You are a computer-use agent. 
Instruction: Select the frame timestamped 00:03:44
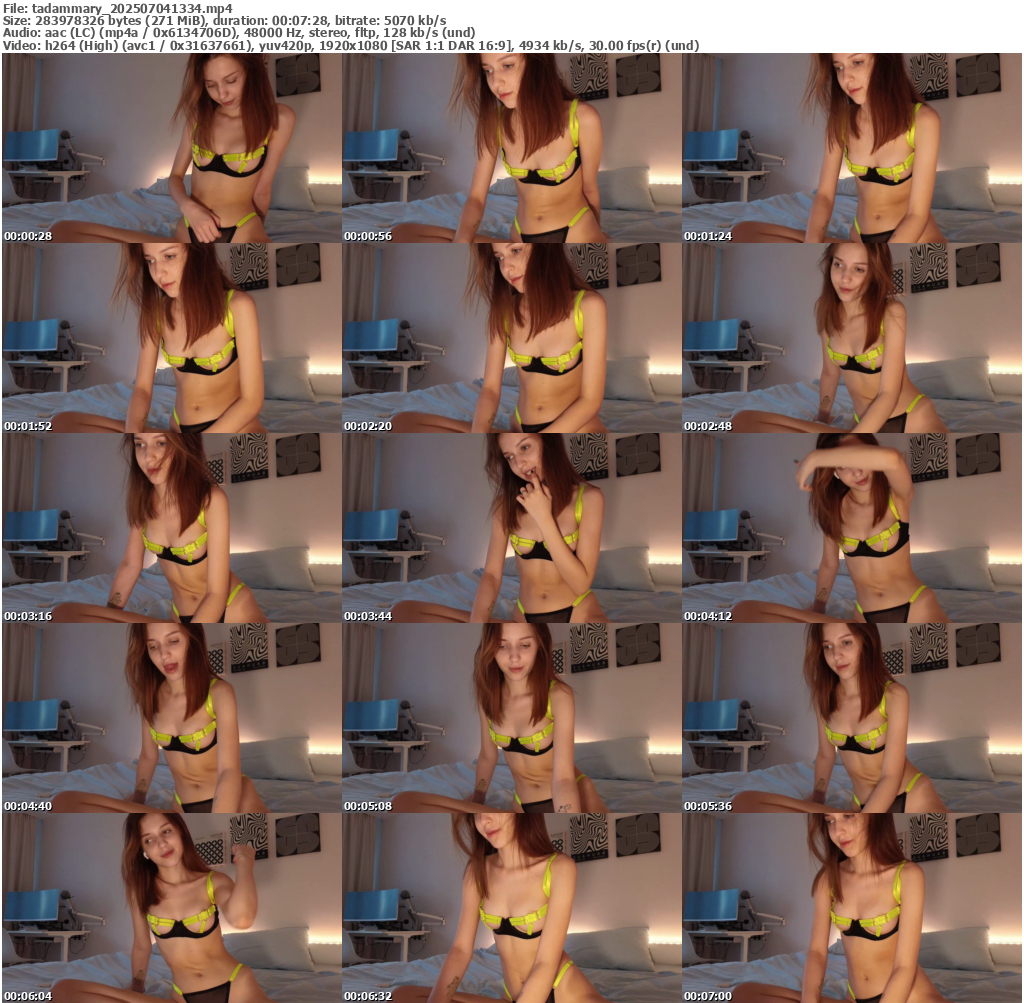pyautogui.click(x=511, y=528)
